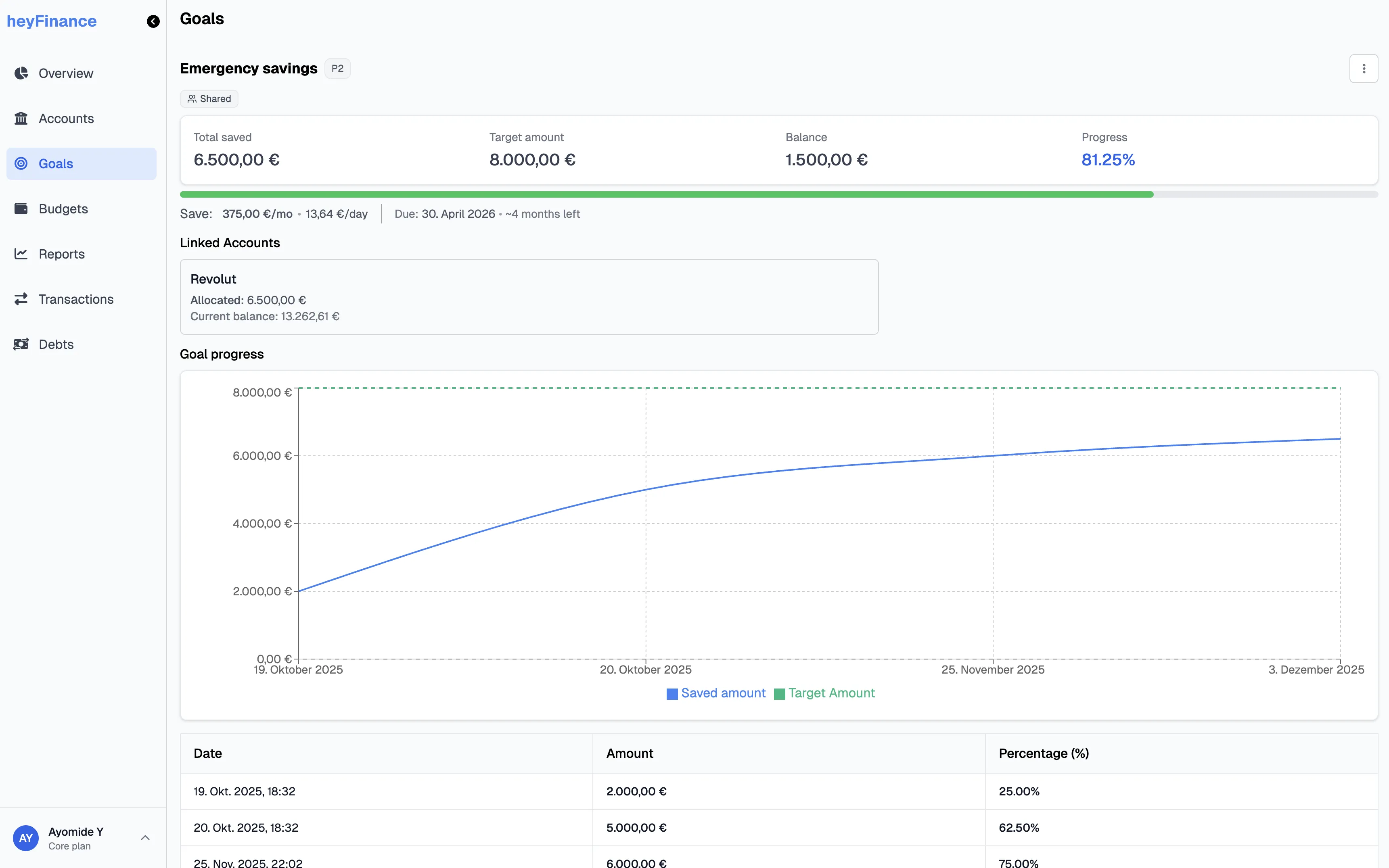
Task: Collapse the Ayomide Y account panel
Action: tap(145, 838)
